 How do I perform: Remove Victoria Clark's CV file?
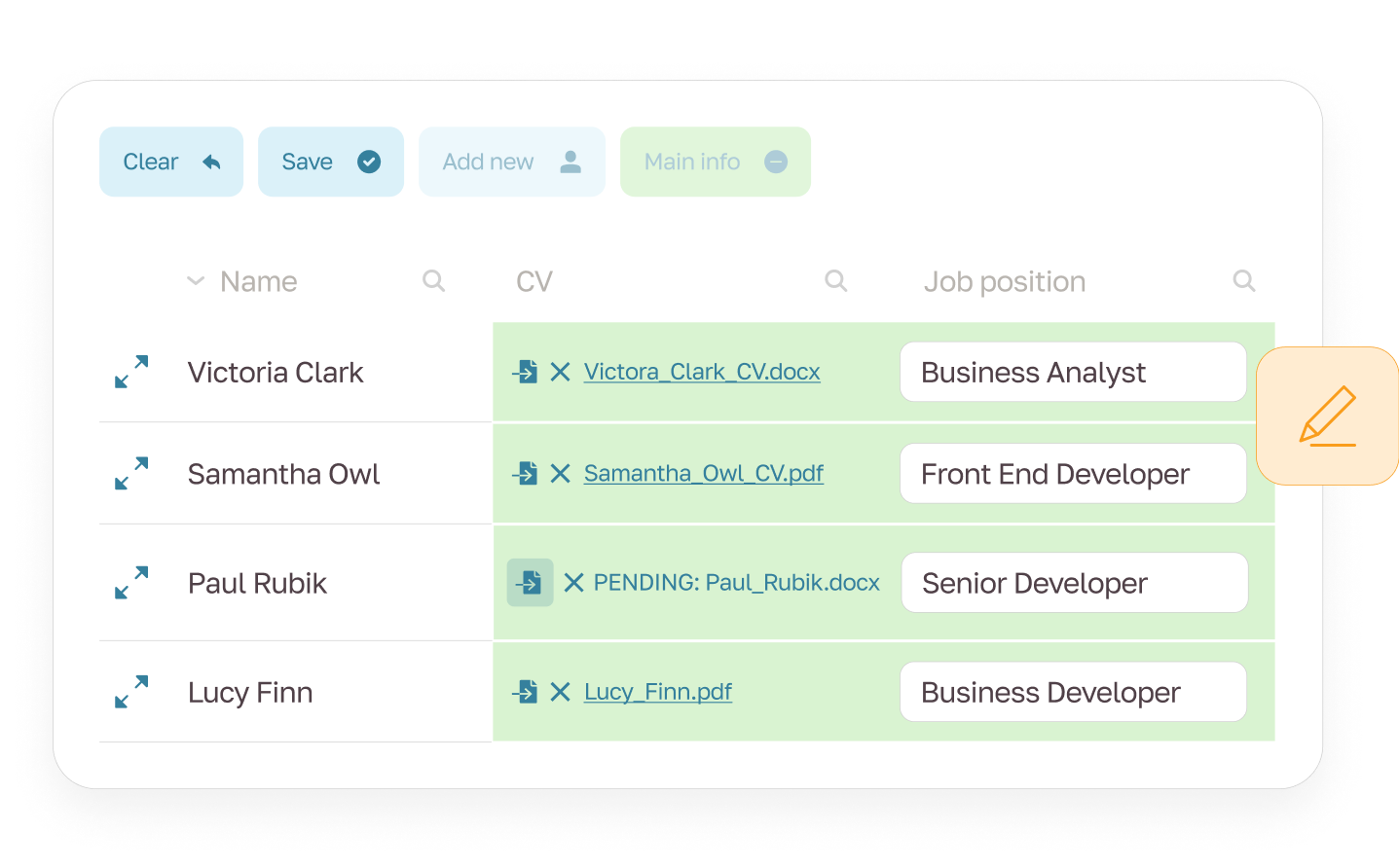[560, 372]
